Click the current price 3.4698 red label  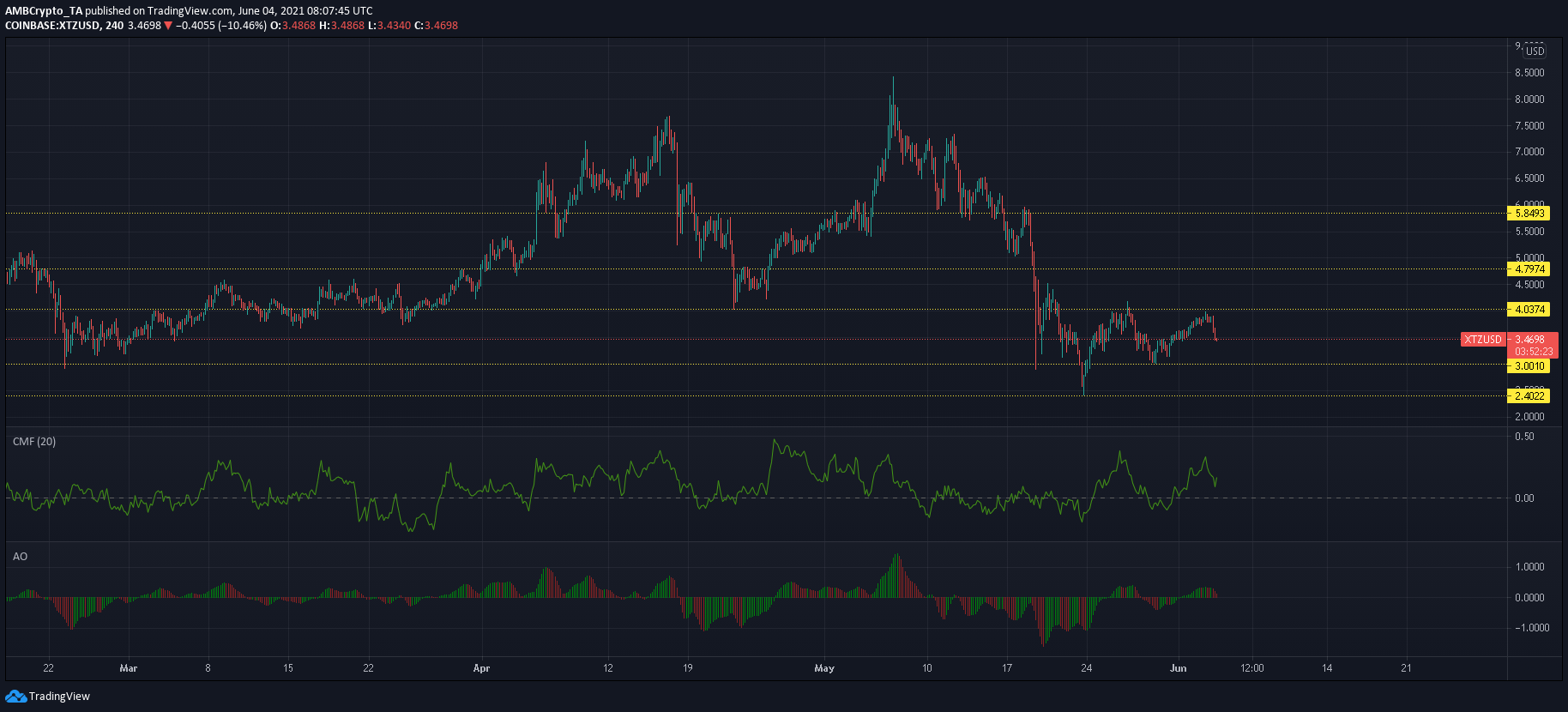point(1529,340)
